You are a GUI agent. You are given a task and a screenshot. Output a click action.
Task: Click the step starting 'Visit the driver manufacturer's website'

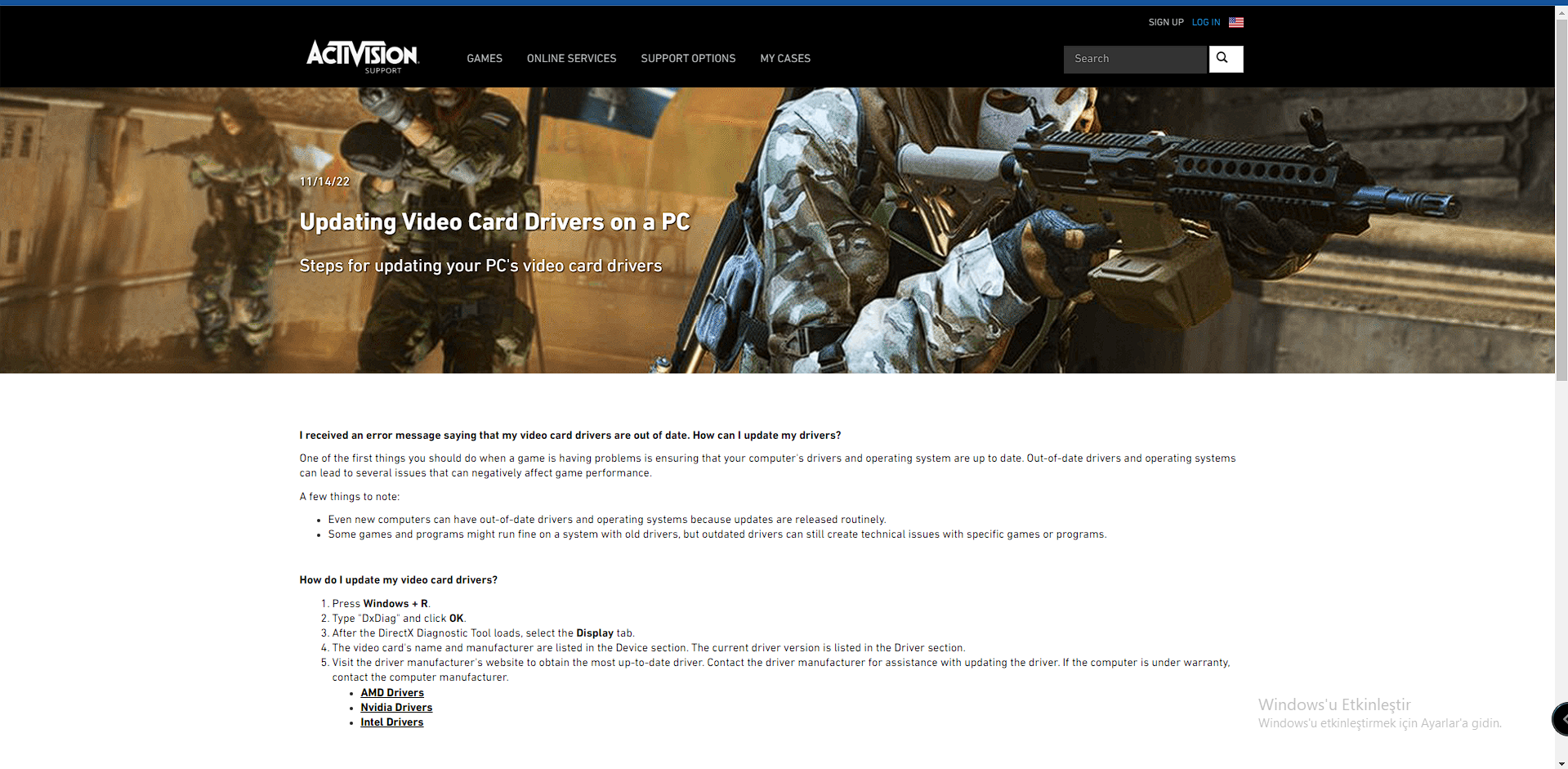click(x=781, y=670)
